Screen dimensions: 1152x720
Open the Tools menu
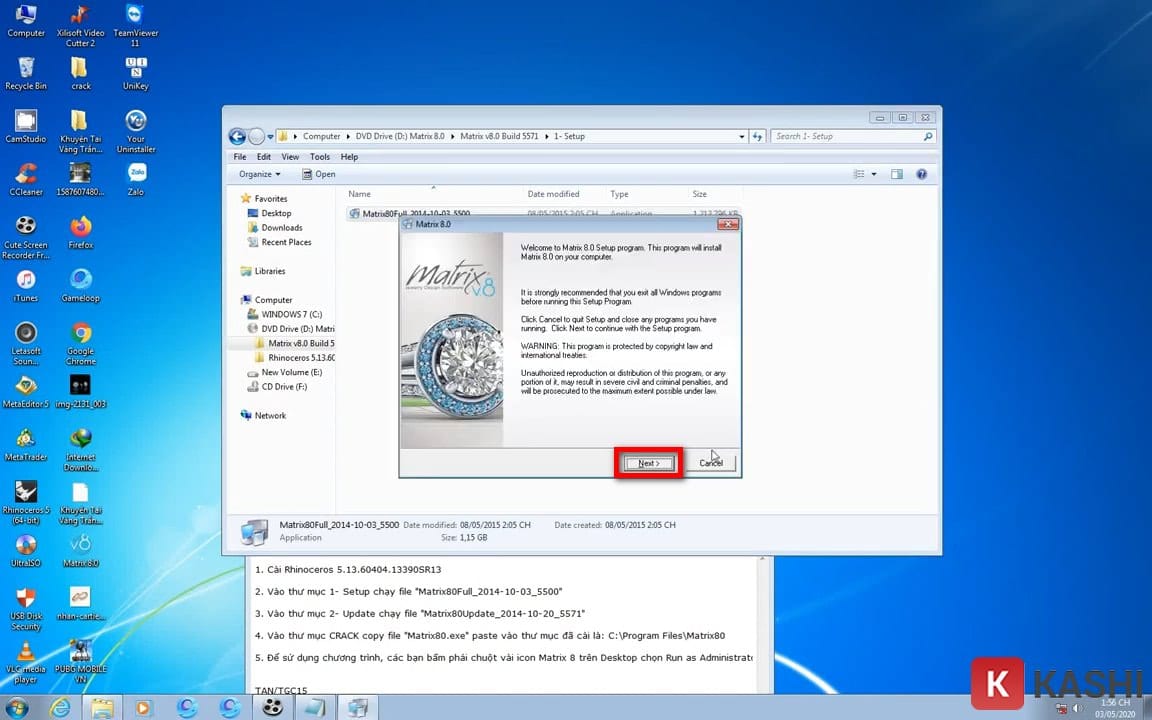click(319, 157)
